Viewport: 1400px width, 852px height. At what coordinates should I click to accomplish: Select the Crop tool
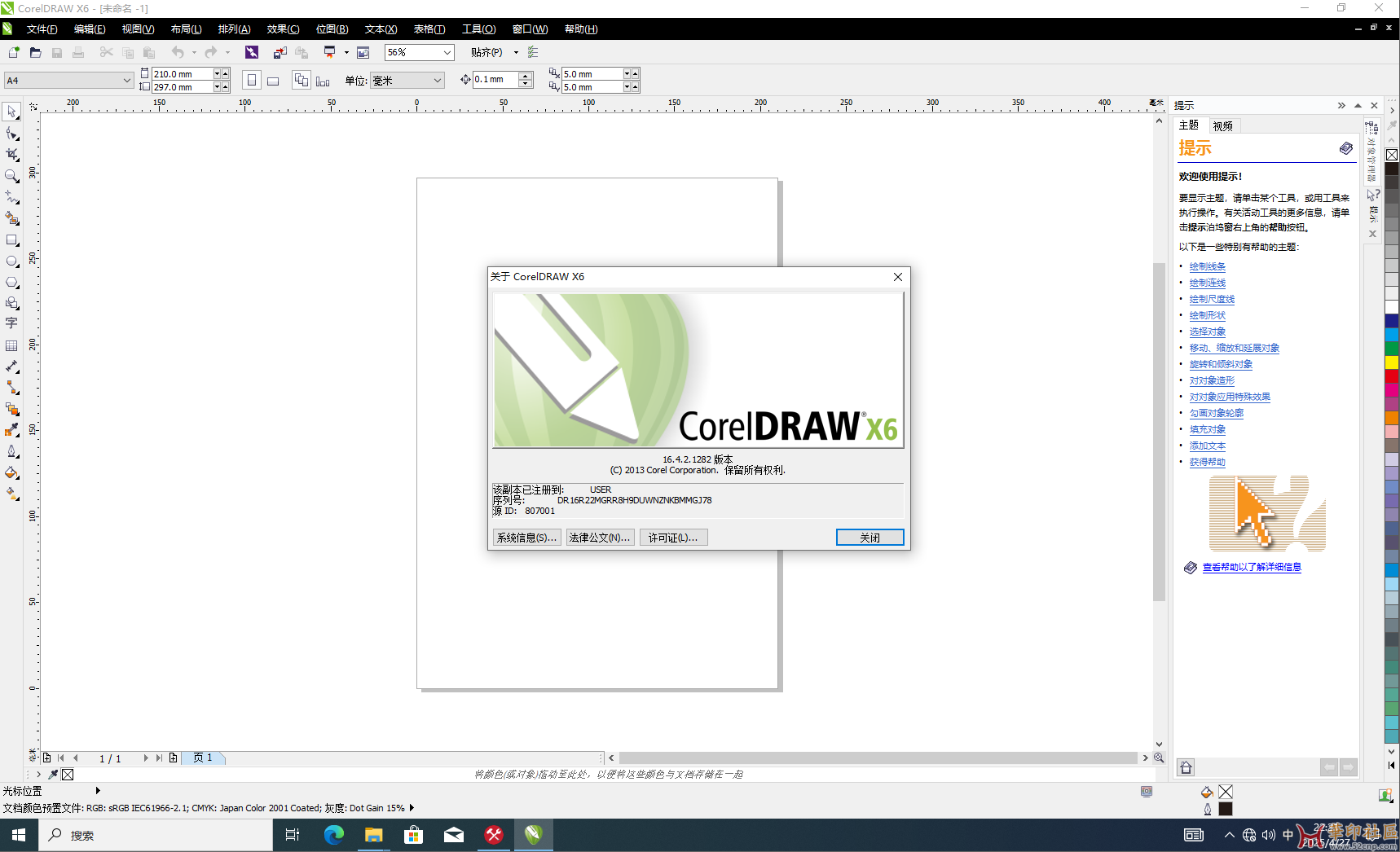pyautogui.click(x=11, y=155)
